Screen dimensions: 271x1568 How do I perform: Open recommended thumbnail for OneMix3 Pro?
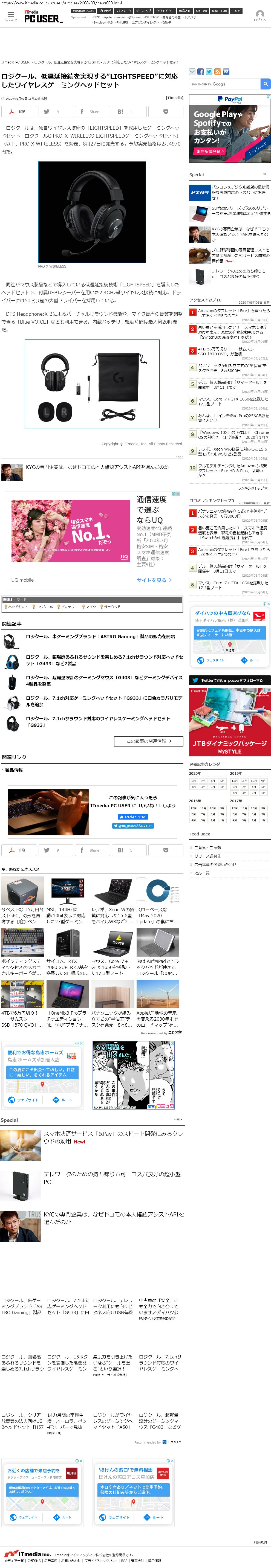pyautogui.click(x=68, y=995)
